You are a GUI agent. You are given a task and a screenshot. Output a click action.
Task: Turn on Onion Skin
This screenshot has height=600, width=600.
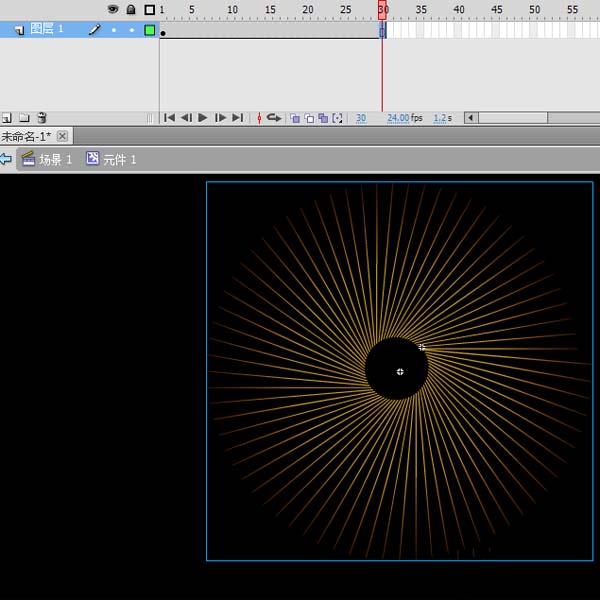click(x=295, y=118)
